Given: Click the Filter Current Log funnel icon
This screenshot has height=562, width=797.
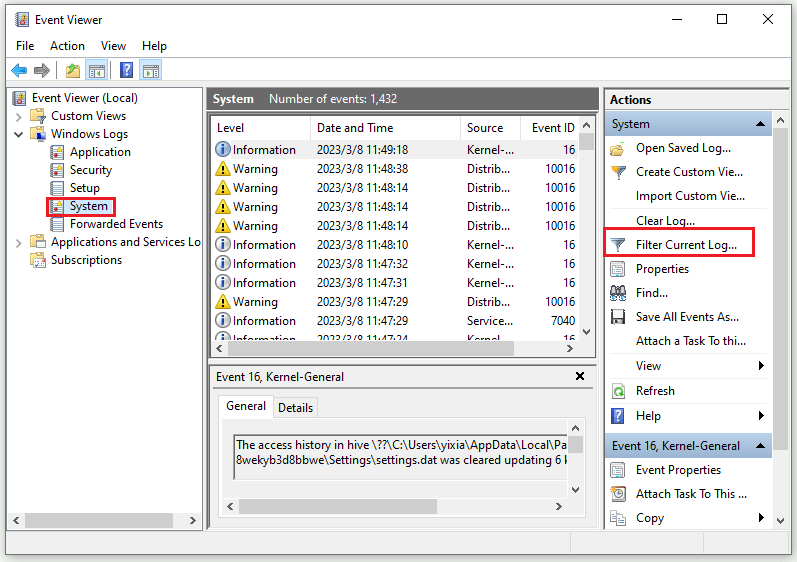Looking at the screenshot, I should pos(618,245).
